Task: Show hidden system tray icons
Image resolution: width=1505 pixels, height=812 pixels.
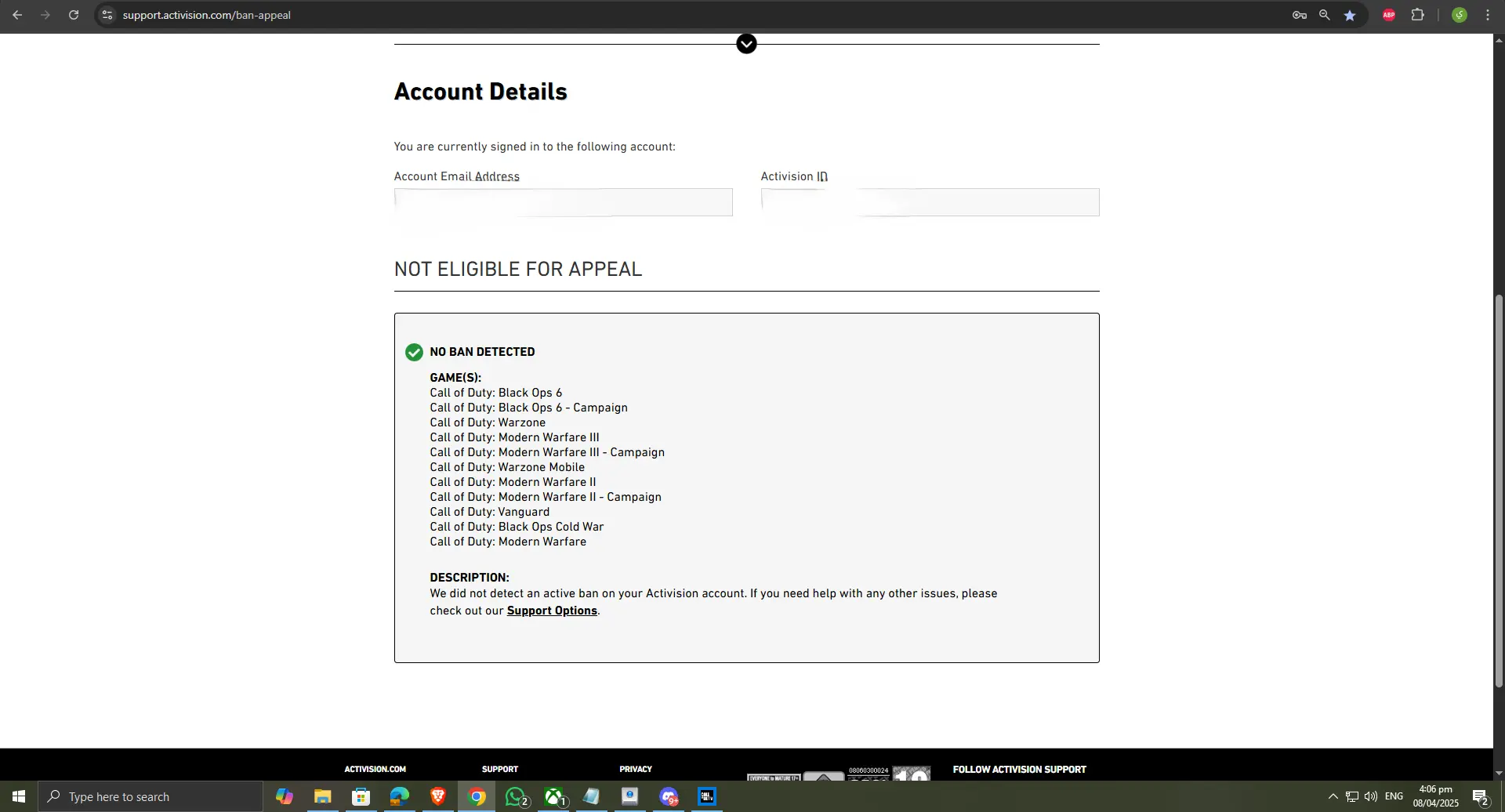Action: (1333, 796)
